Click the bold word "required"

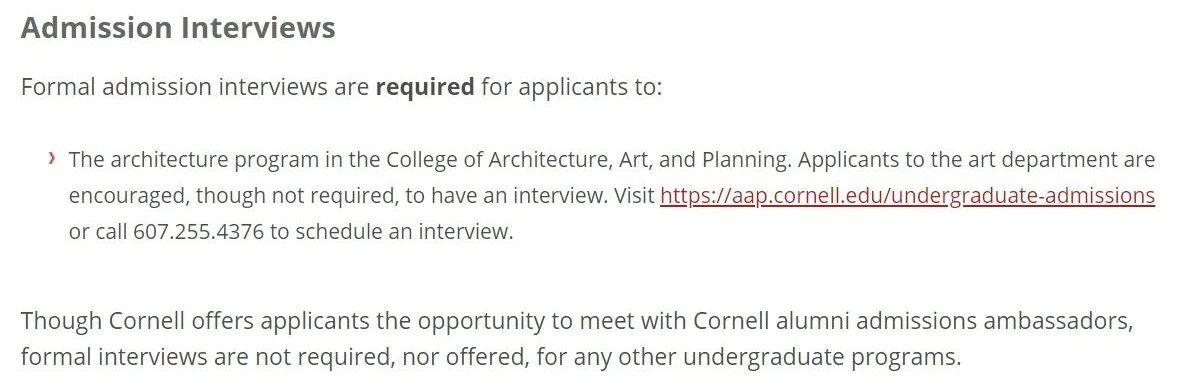[x=425, y=87]
